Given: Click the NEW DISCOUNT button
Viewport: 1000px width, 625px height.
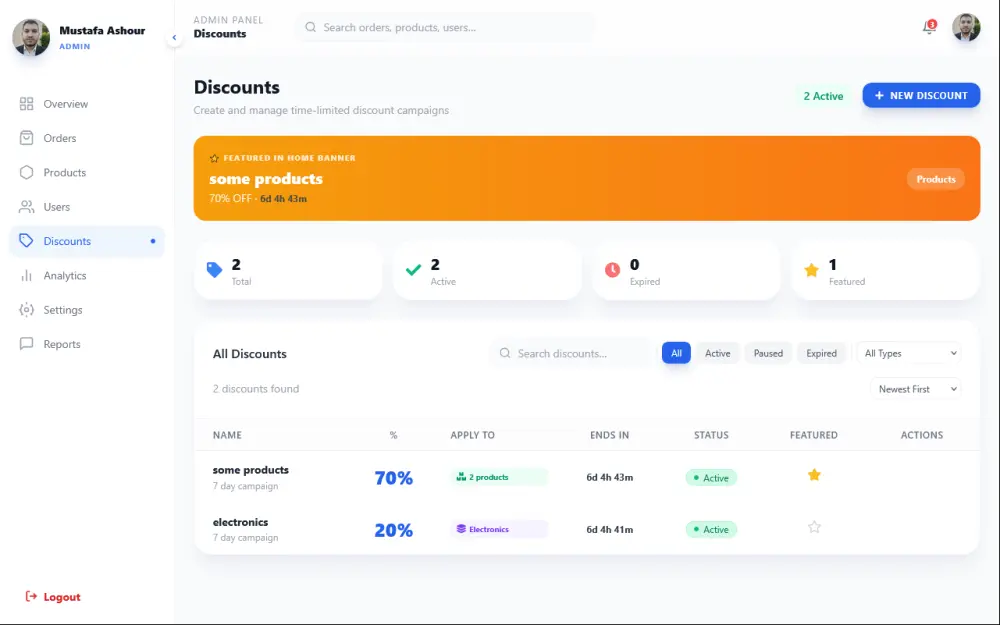Looking at the screenshot, I should (x=921, y=96).
